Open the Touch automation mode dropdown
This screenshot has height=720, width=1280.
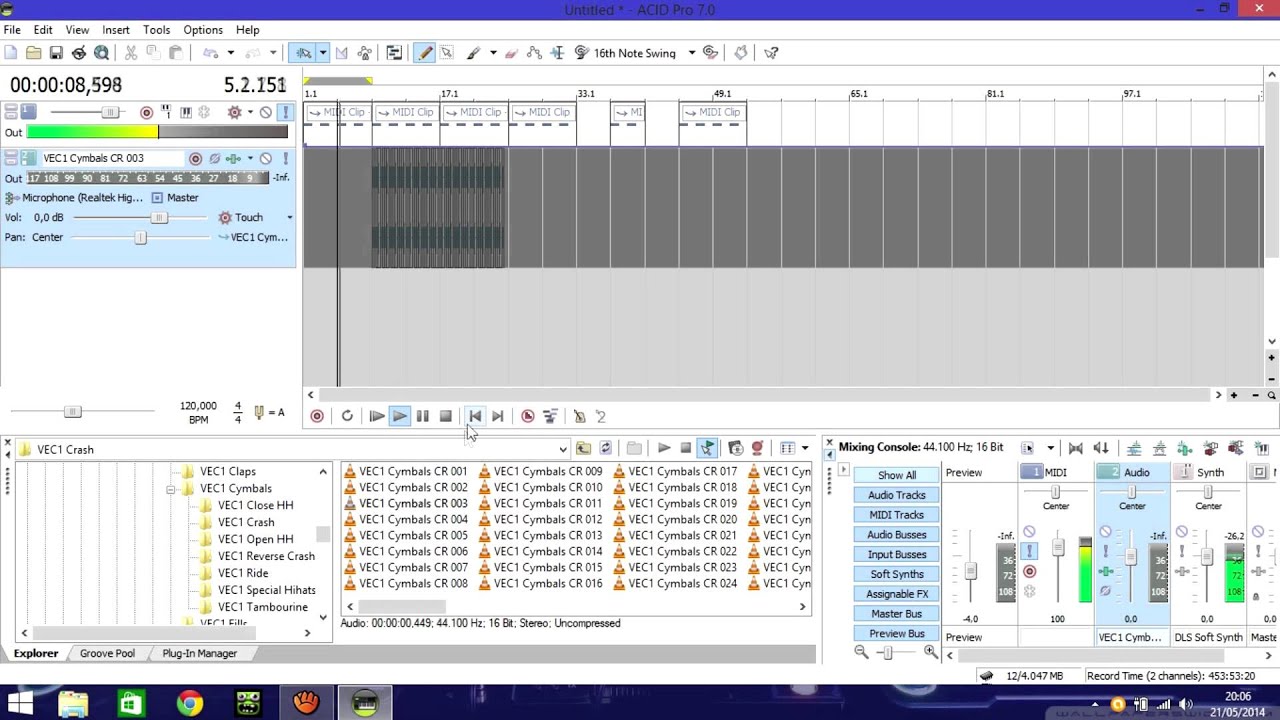[x=289, y=217]
